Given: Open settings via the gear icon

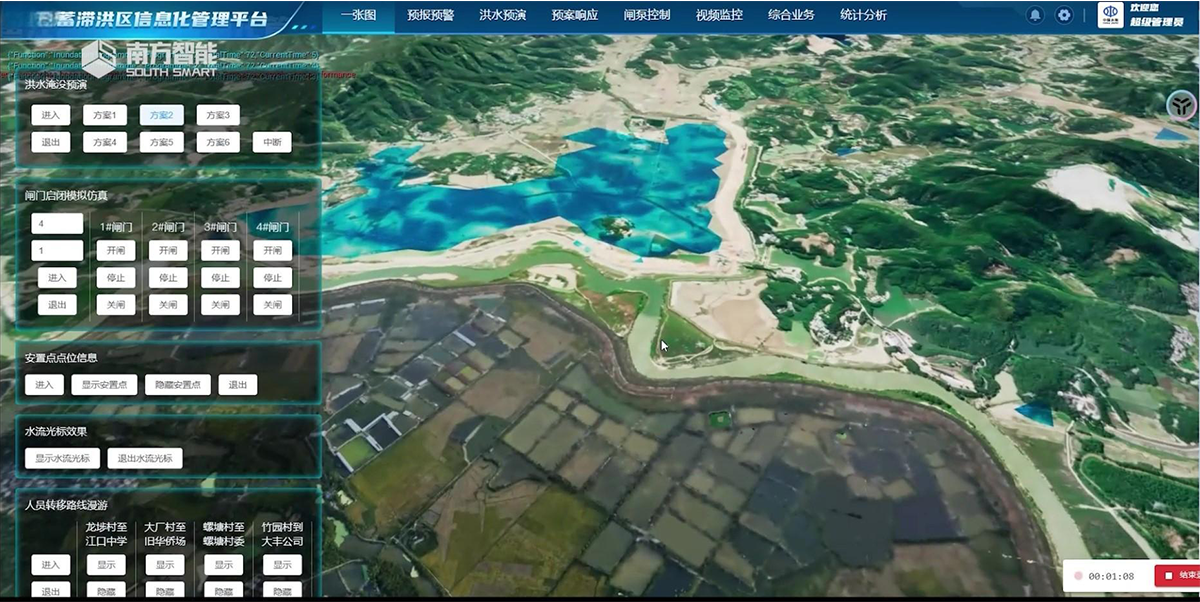Looking at the screenshot, I should [1064, 15].
